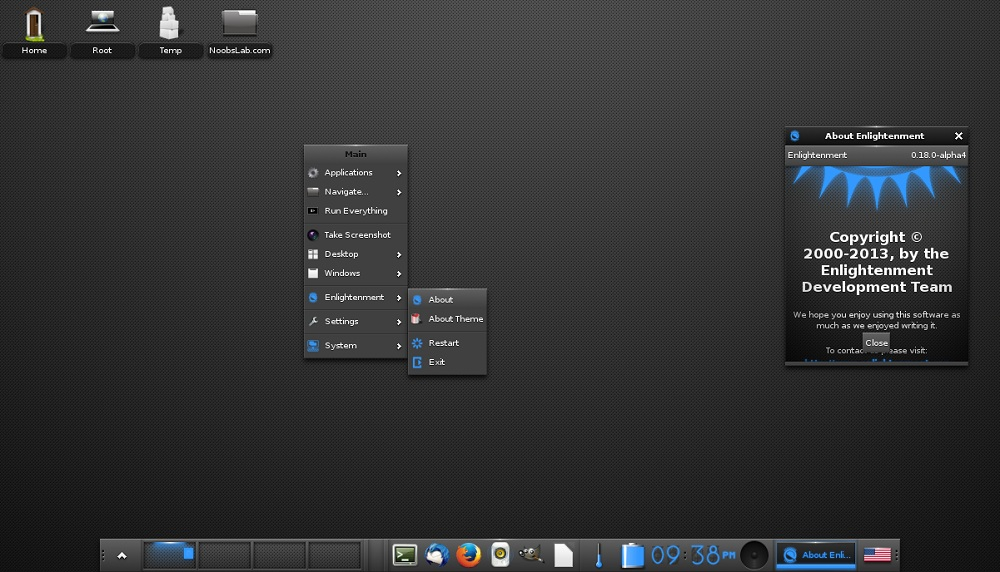Switch to the second virtual desktop in pager
This screenshot has height=572, width=1000.
tap(224, 554)
